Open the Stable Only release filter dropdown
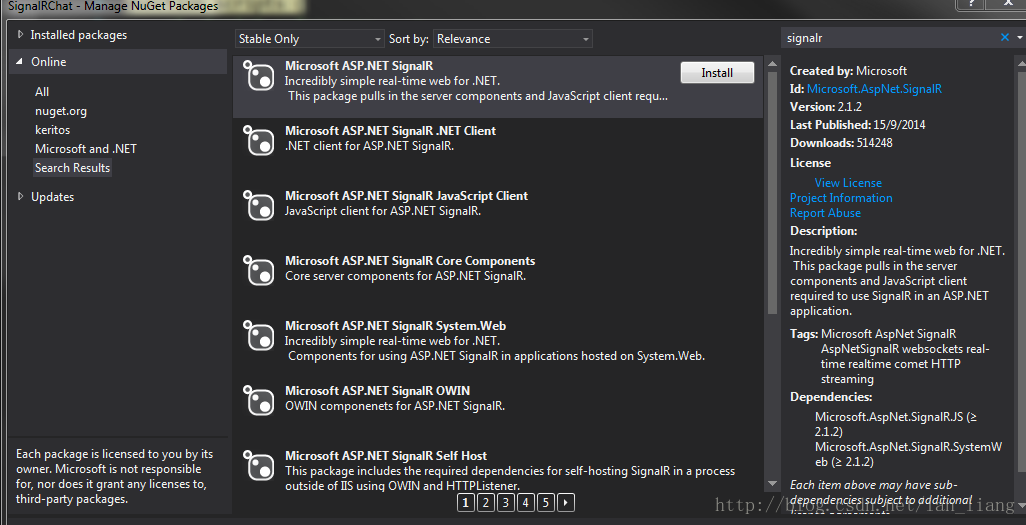Viewport: 1026px width, 525px height. coord(310,39)
